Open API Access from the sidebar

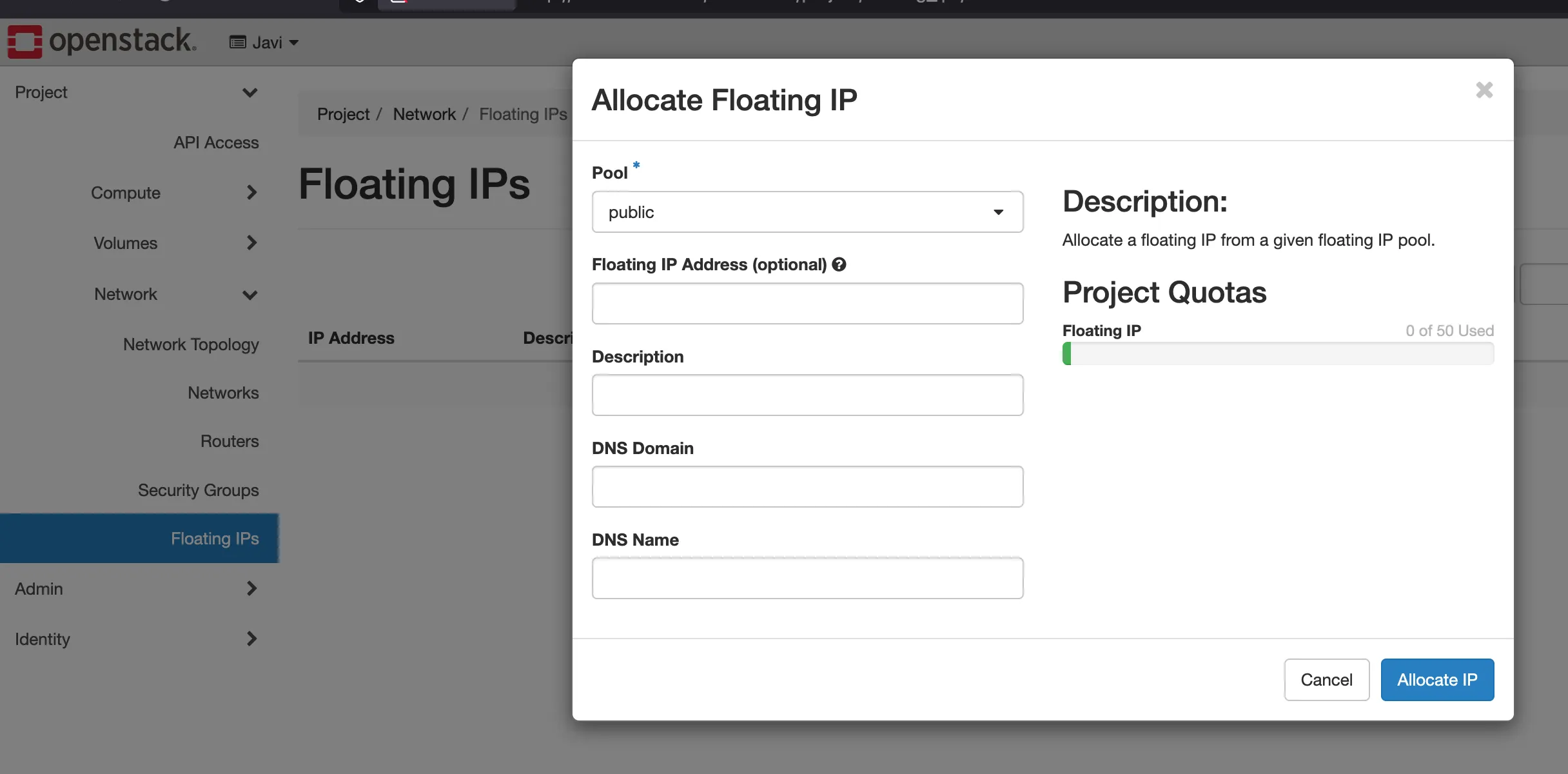pos(216,143)
